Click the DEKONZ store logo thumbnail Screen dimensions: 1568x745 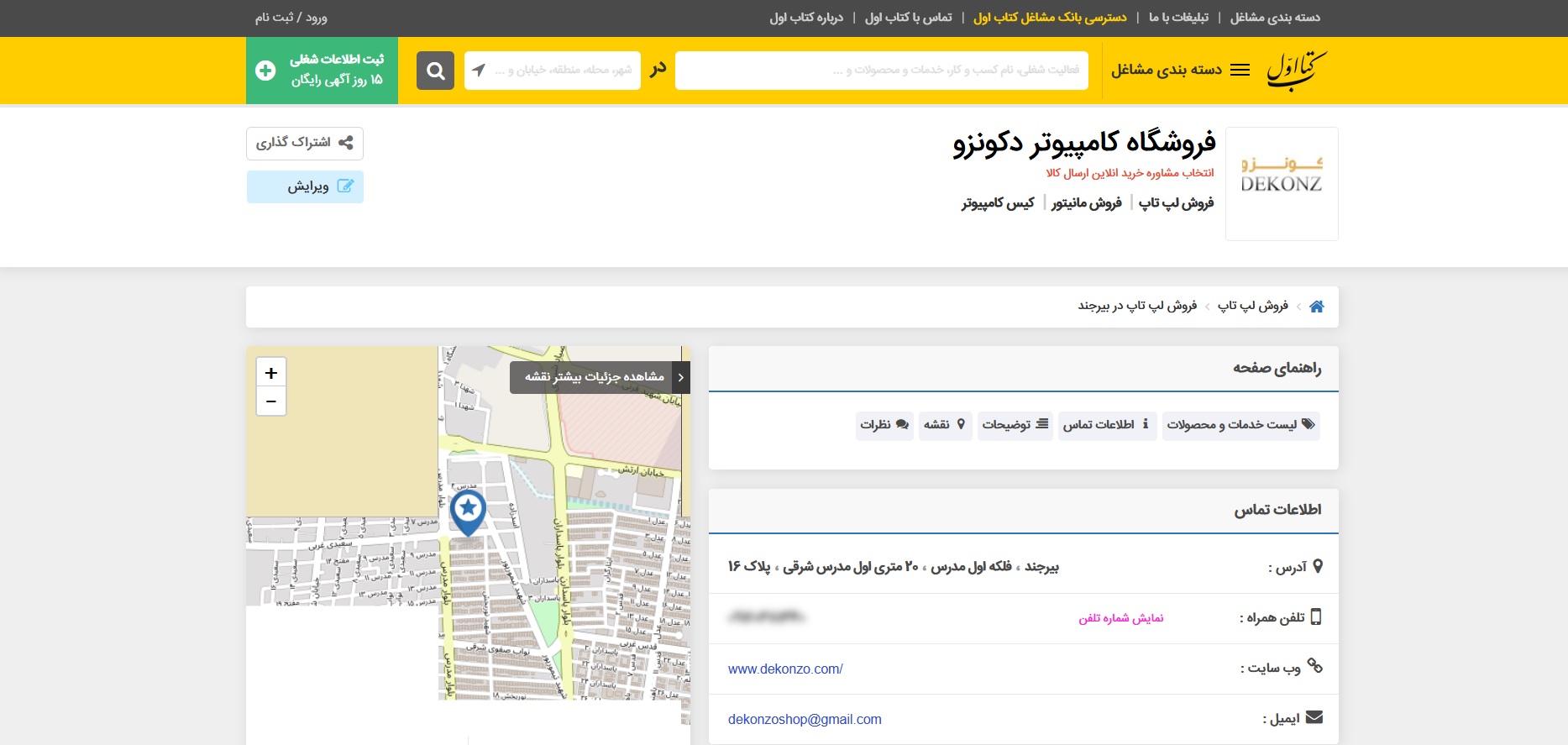pyautogui.click(x=1282, y=184)
